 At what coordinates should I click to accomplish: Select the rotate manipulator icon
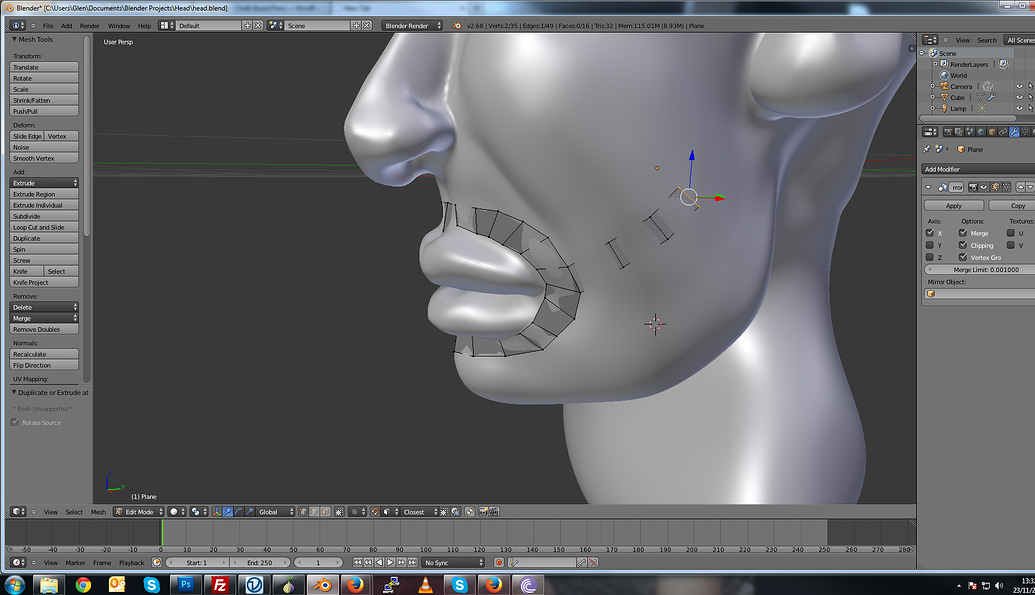pyautogui.click(x=239, y=512)
